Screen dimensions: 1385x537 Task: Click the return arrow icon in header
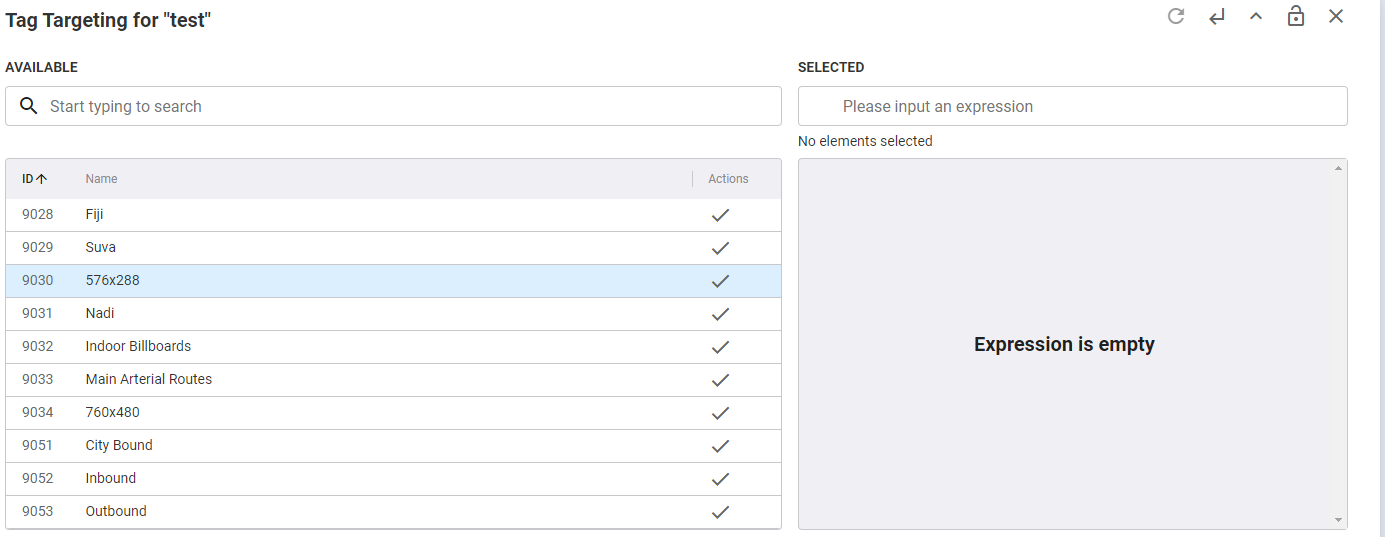[x=1216, y=16]
